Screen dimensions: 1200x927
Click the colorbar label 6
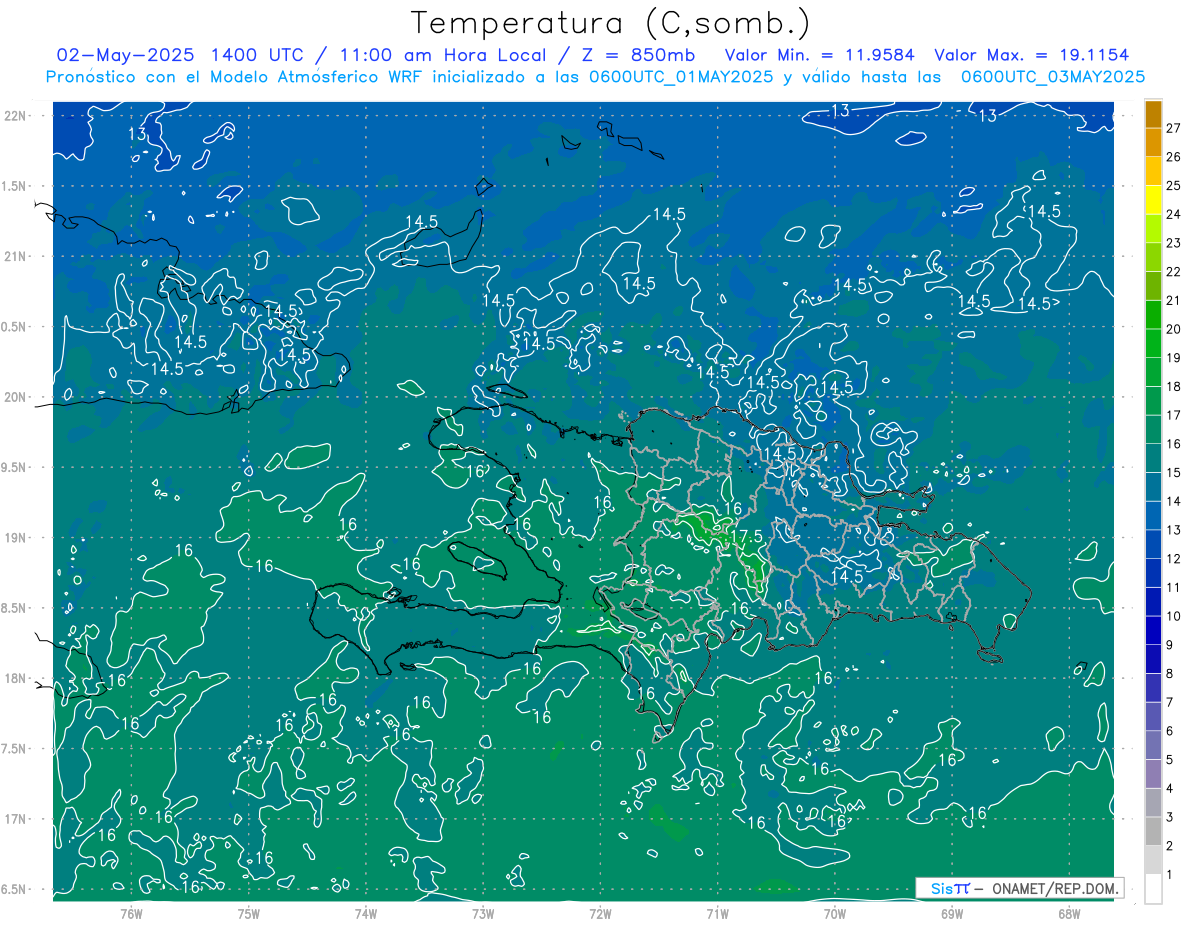(x=1170, y=731)
